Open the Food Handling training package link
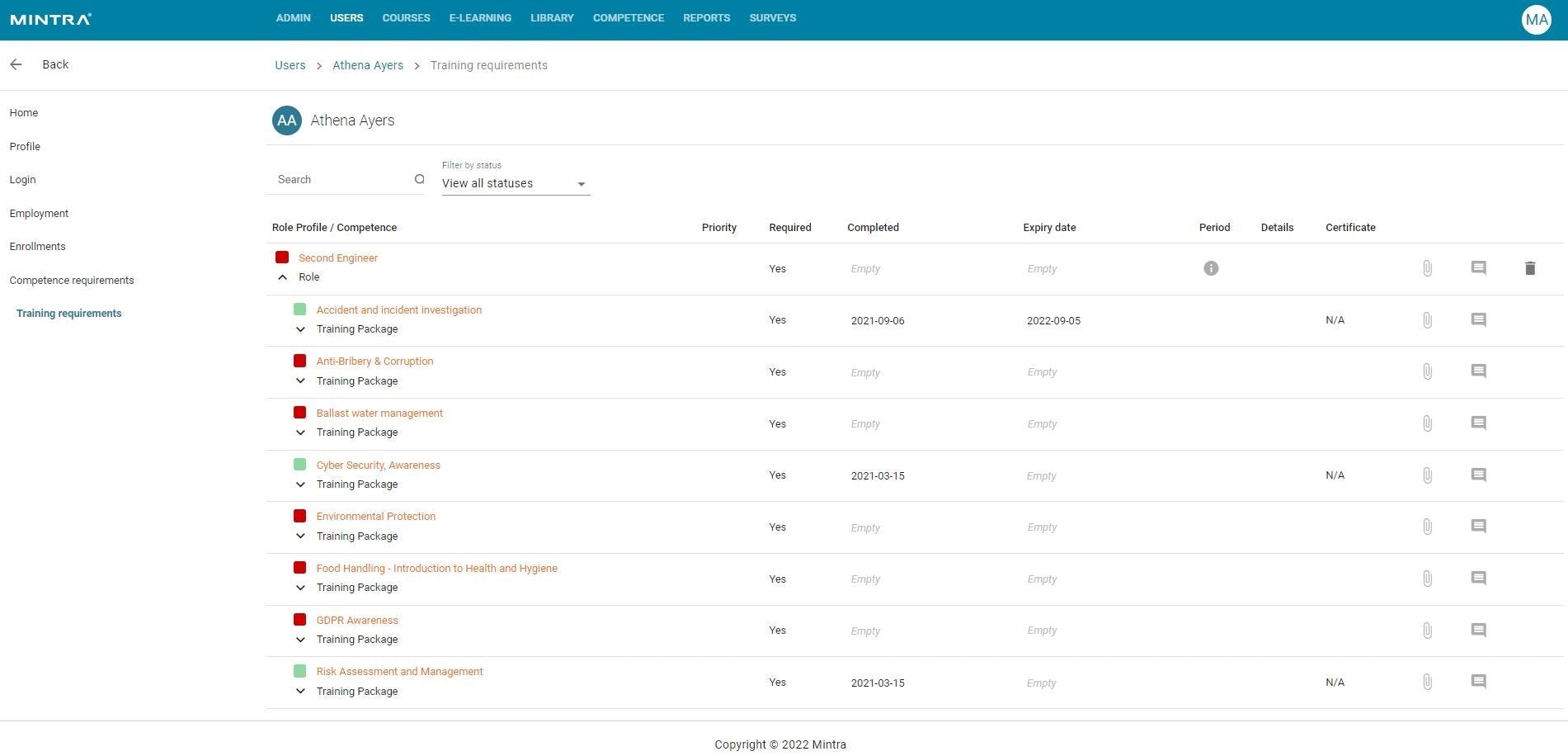The image size is (1568, 756). (x=436, y=568)
